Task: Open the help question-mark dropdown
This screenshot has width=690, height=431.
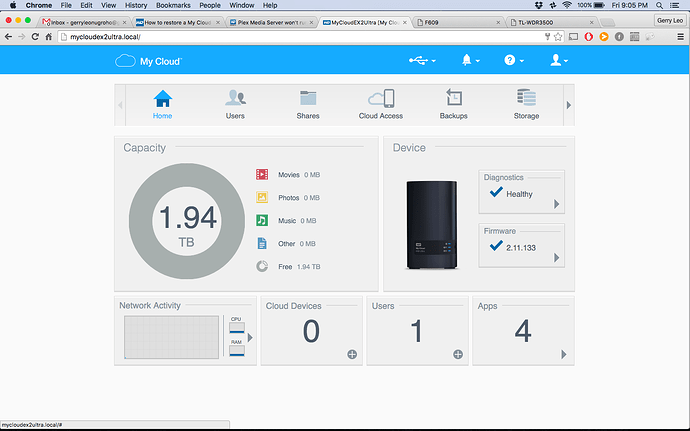Action: 514,60
